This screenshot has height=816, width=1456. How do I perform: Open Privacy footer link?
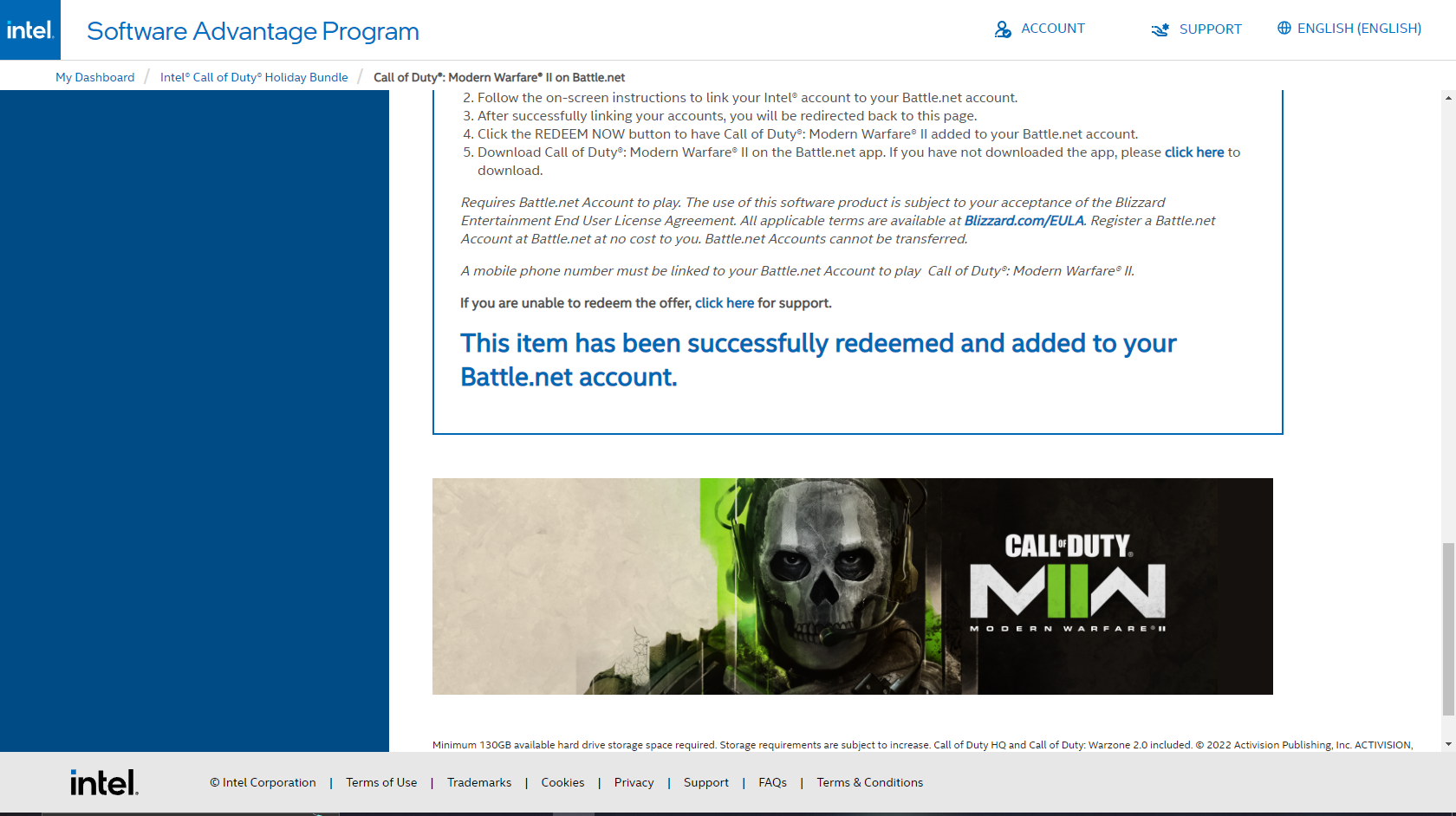click(x=634, y=782)
